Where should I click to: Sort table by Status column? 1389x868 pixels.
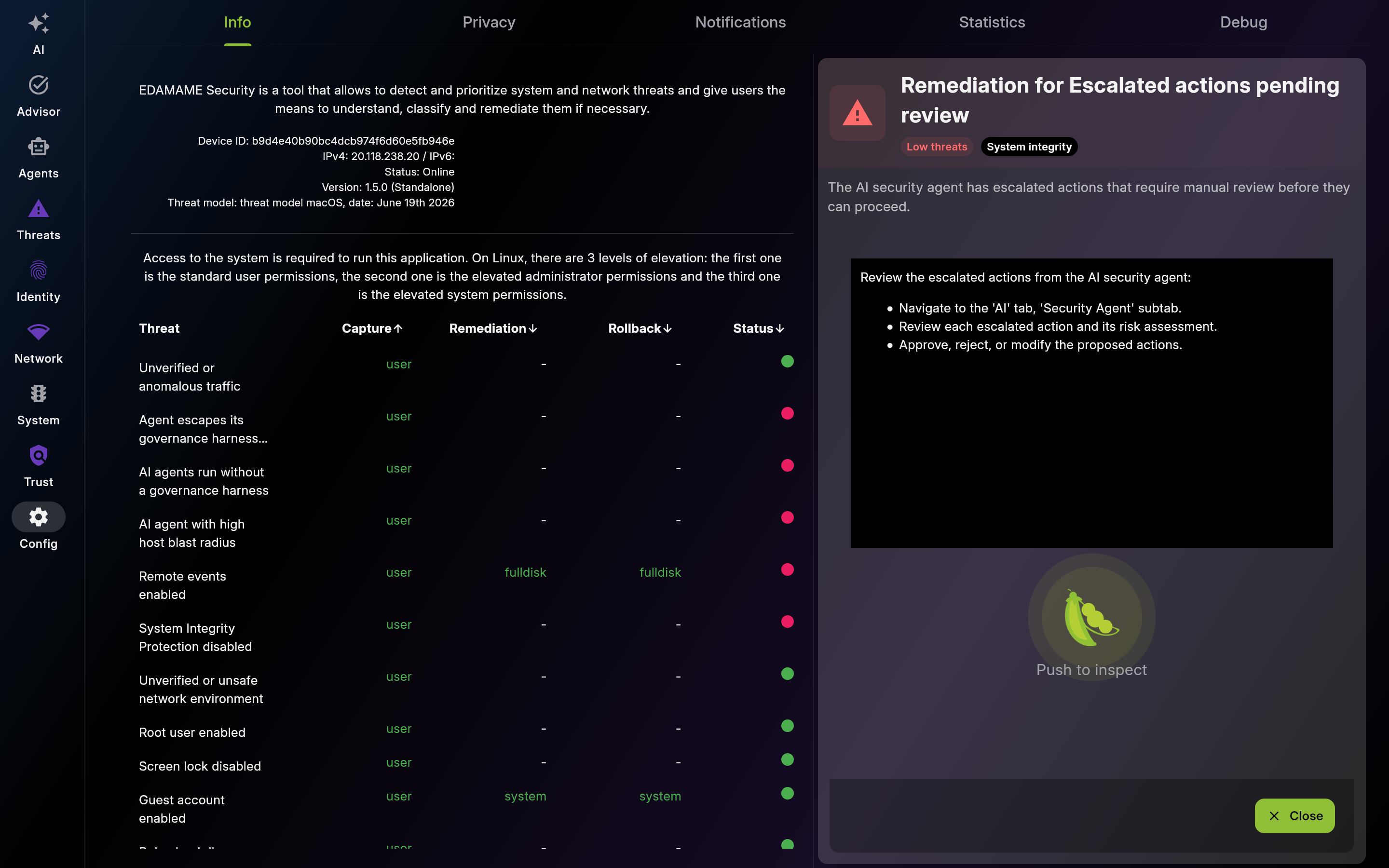coord(759,328)
